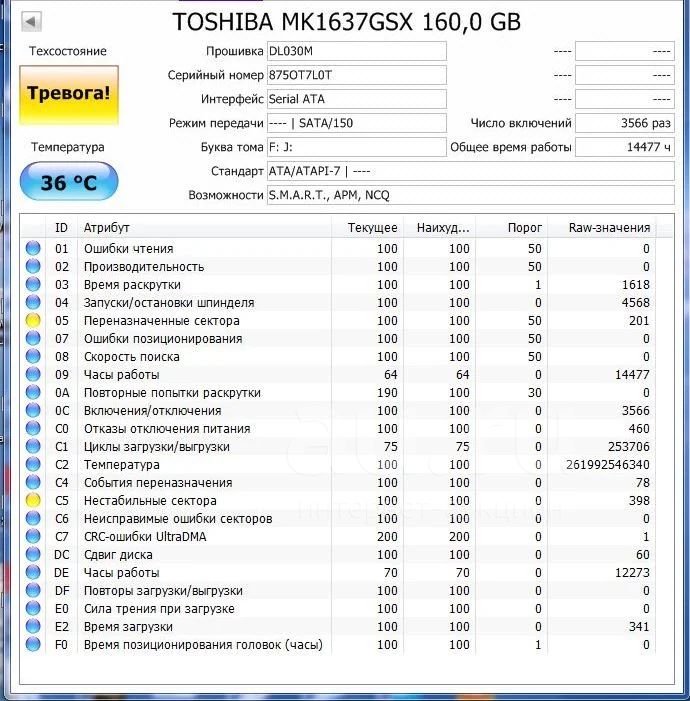Image resolution: width=690 pixels, height=701 pixels.
Task: Click the 36 °C temperature indicator
Action: 69,182
